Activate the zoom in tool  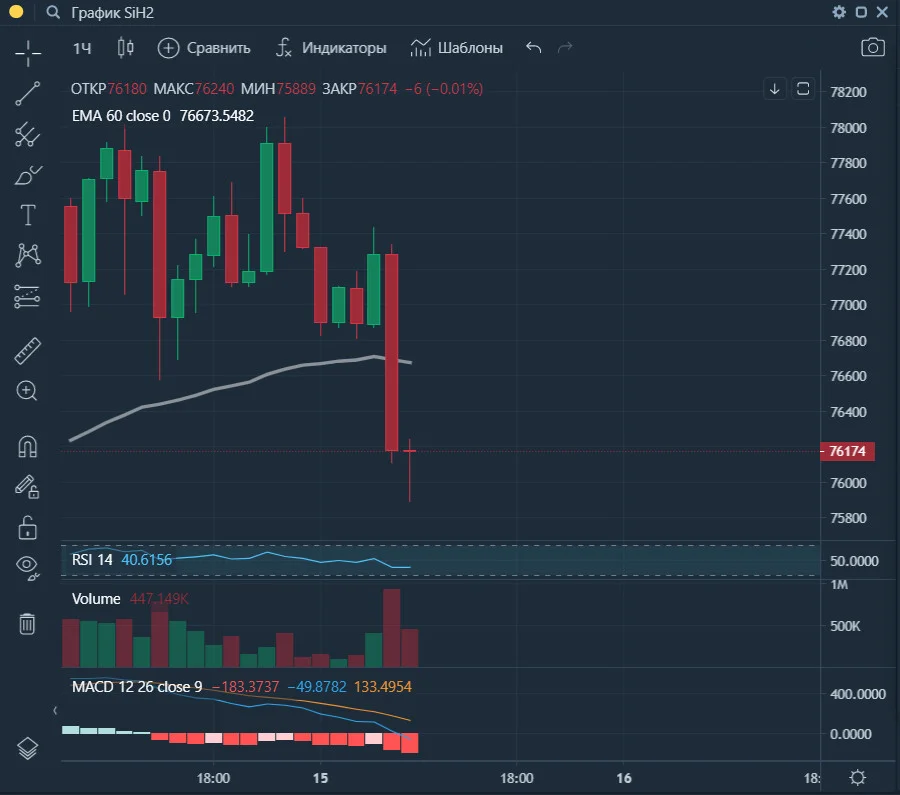[27, 391]
